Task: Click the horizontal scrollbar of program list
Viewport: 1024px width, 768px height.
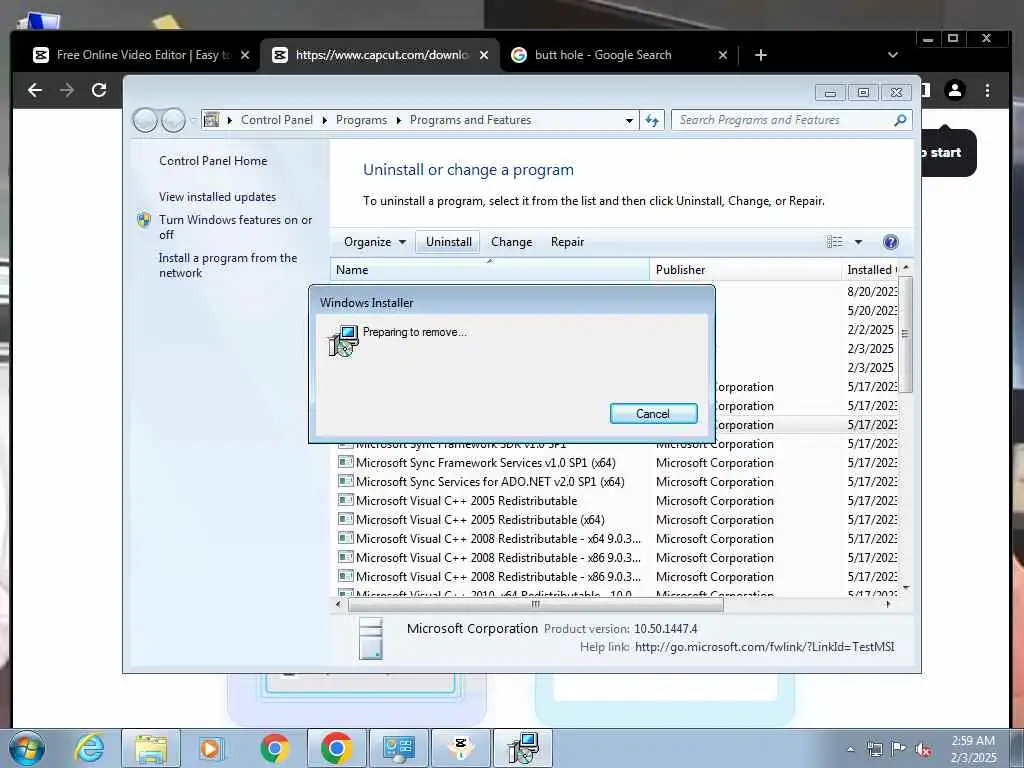Action: tap(536, 605)
